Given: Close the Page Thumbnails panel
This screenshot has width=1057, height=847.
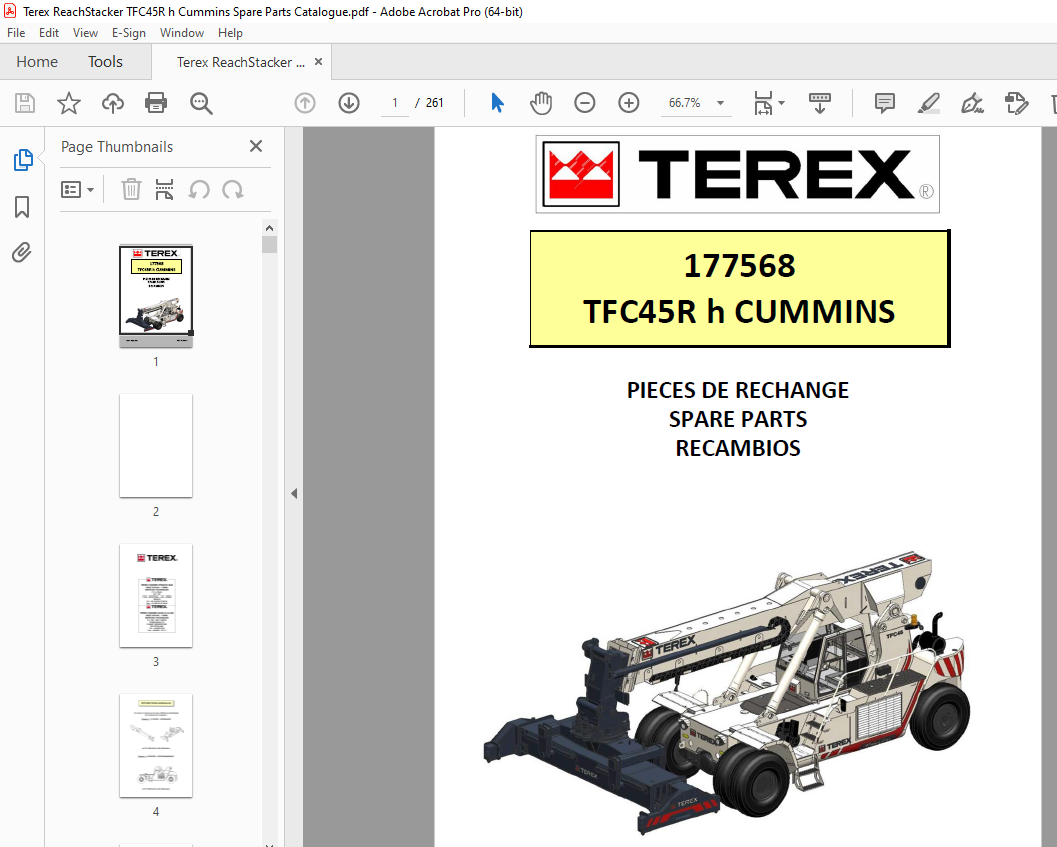Looking at the screenshot, I should coord(255,146).
